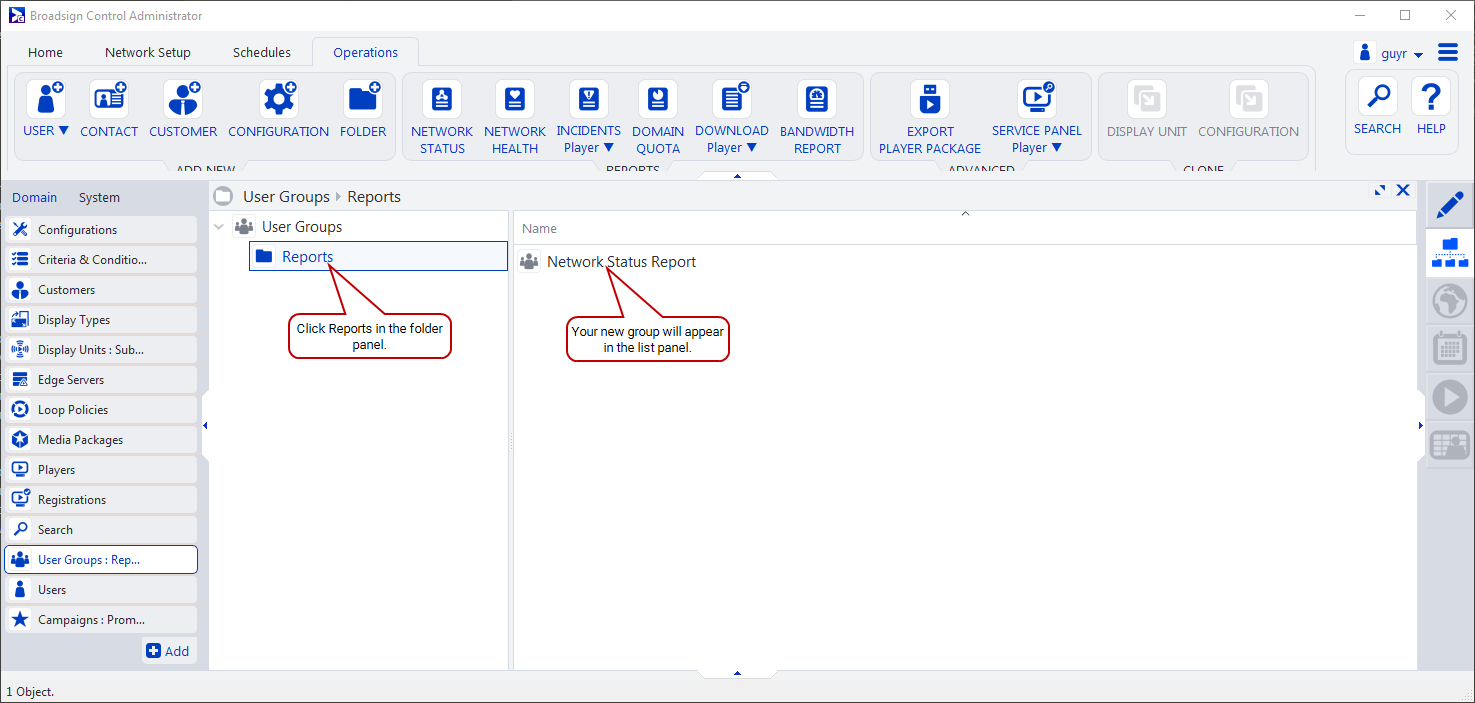Click the Add New Configuration gear icon
Screen dimensions: 1475x703
tap(278, 100)
